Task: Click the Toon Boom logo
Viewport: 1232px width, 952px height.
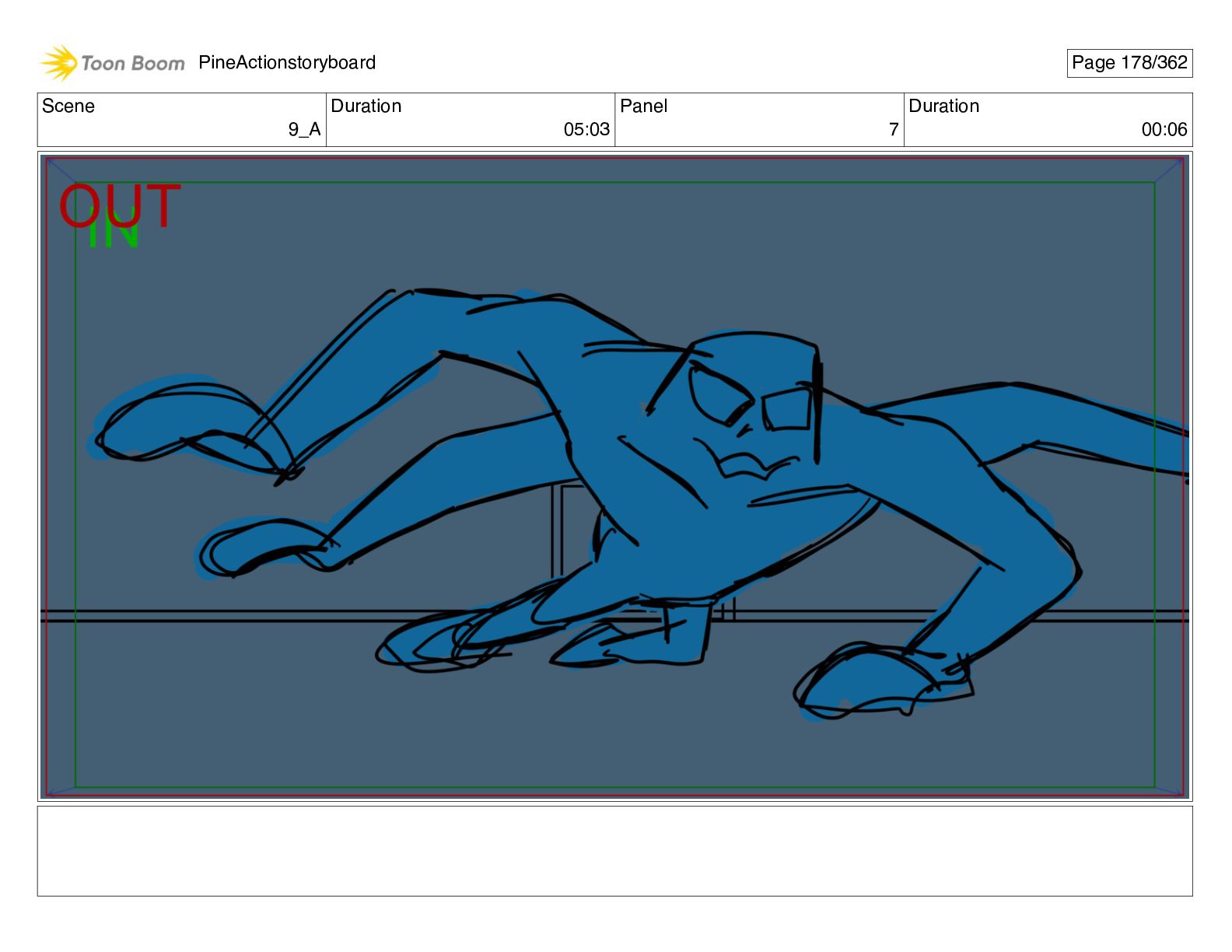Action: (x=113, y=63)
